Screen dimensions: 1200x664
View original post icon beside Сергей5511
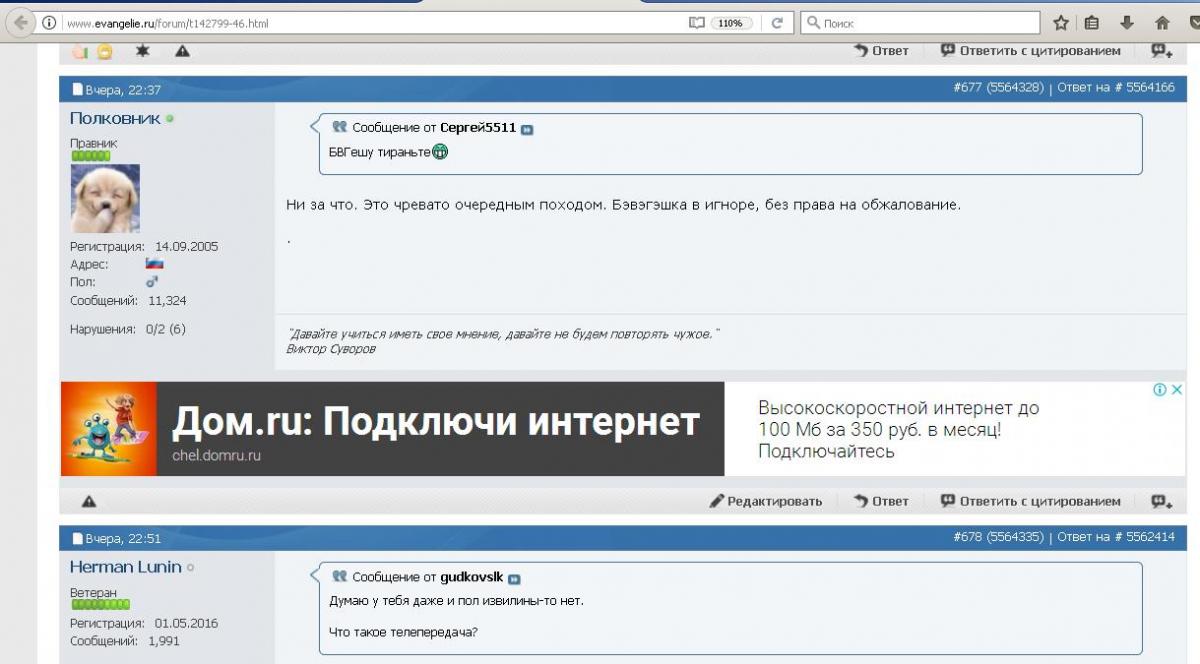[x=527, y=129]
